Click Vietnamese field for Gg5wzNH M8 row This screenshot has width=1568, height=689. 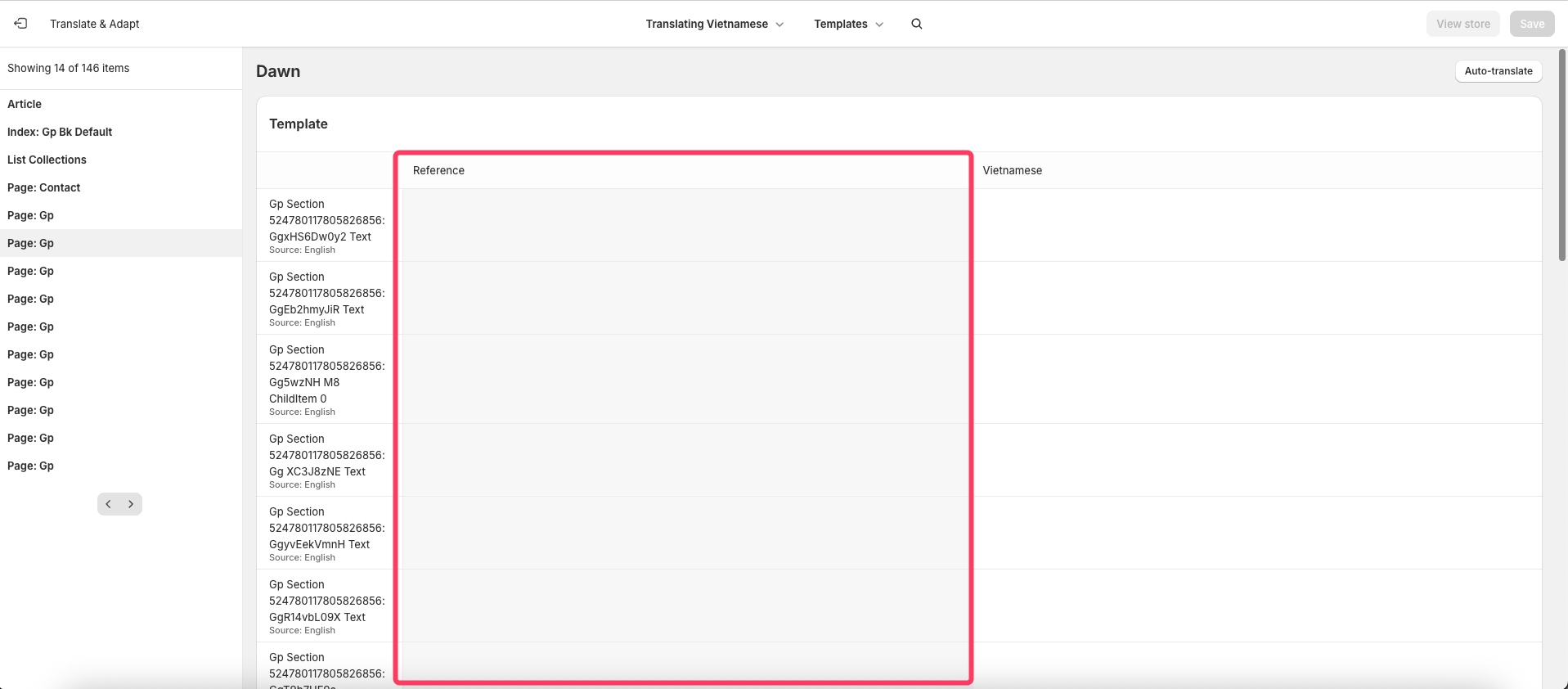pyautogui.click(x=1256, y=378)
